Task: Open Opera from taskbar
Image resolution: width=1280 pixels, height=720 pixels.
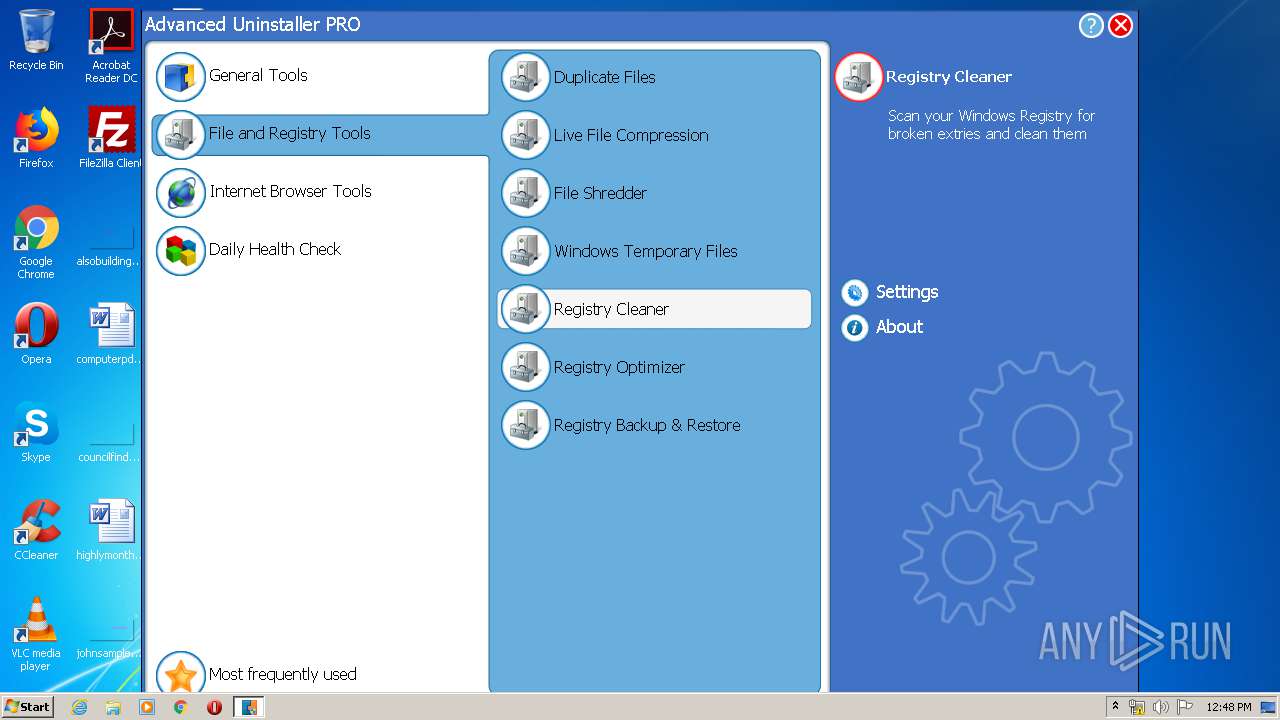Action: point(214,707)
